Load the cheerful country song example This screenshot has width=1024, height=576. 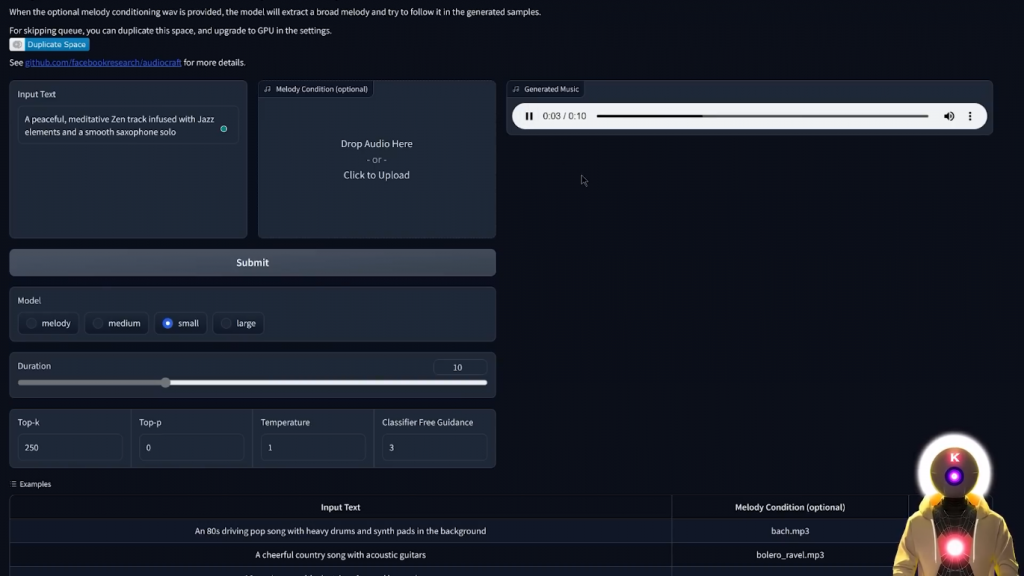pos(340,554)
